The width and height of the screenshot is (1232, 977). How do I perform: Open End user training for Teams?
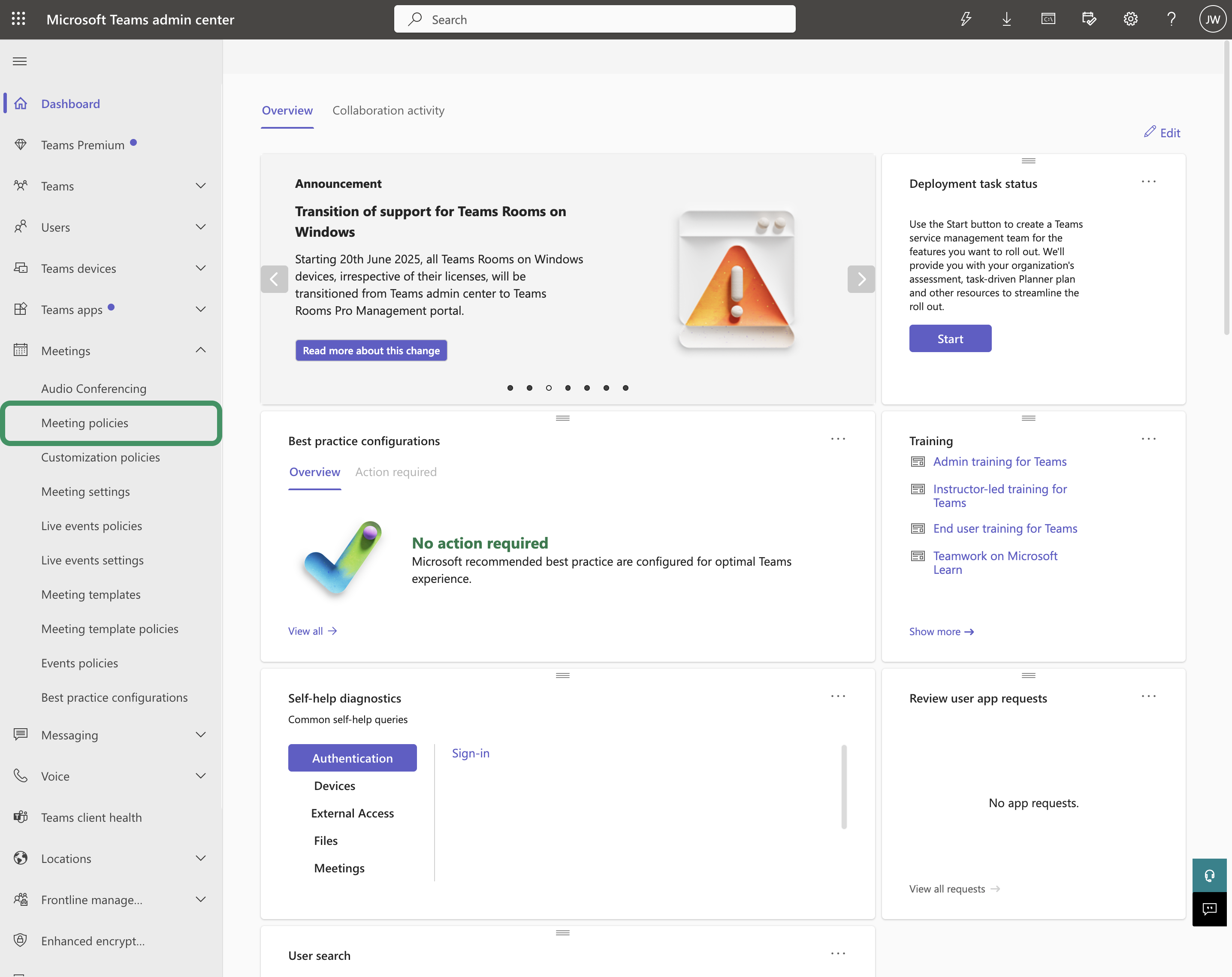(1005, 528)
